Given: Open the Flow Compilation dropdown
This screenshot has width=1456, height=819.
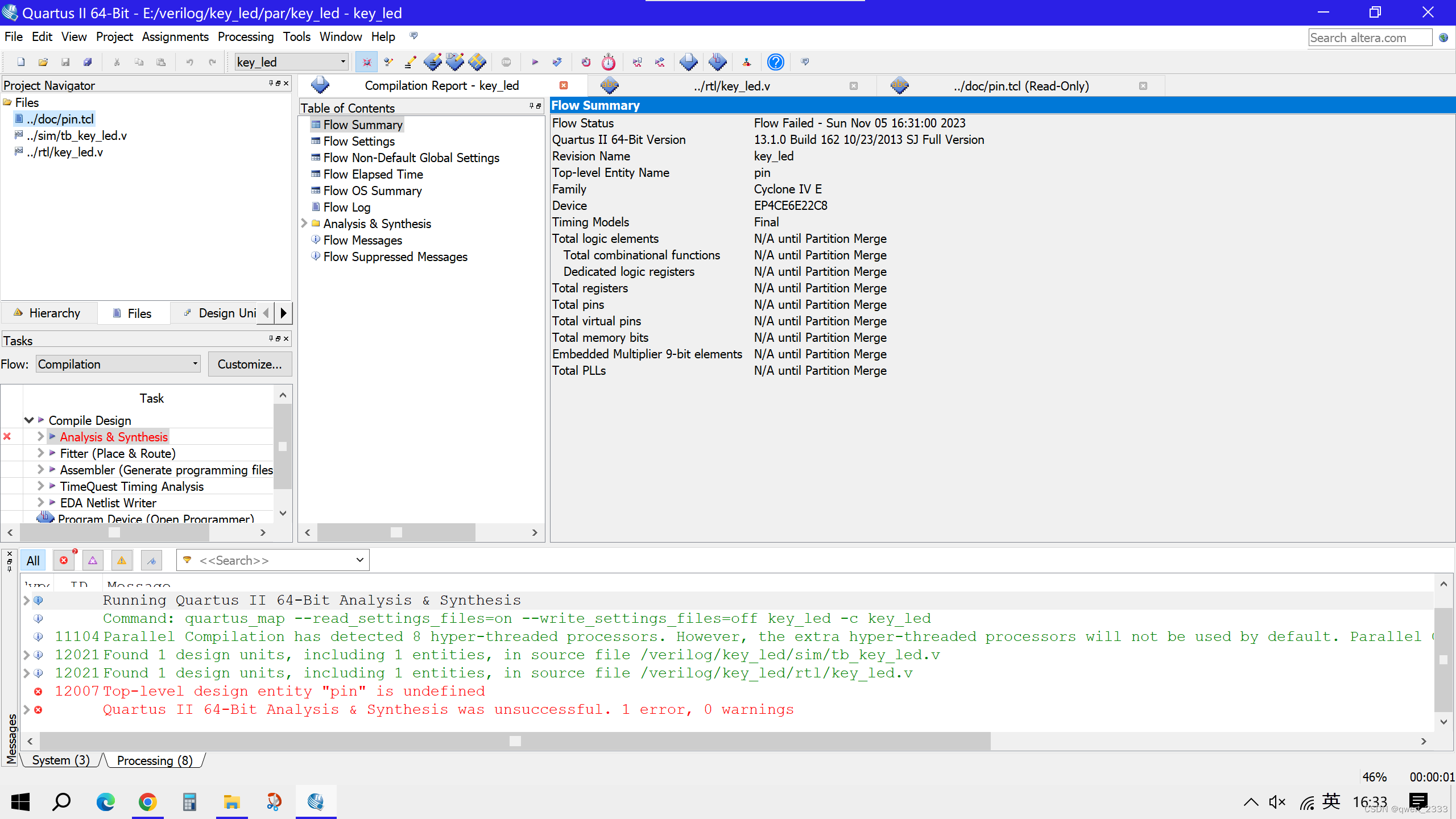Looking at the screenshot, I should pyautogui.click(x=118, y=364).
